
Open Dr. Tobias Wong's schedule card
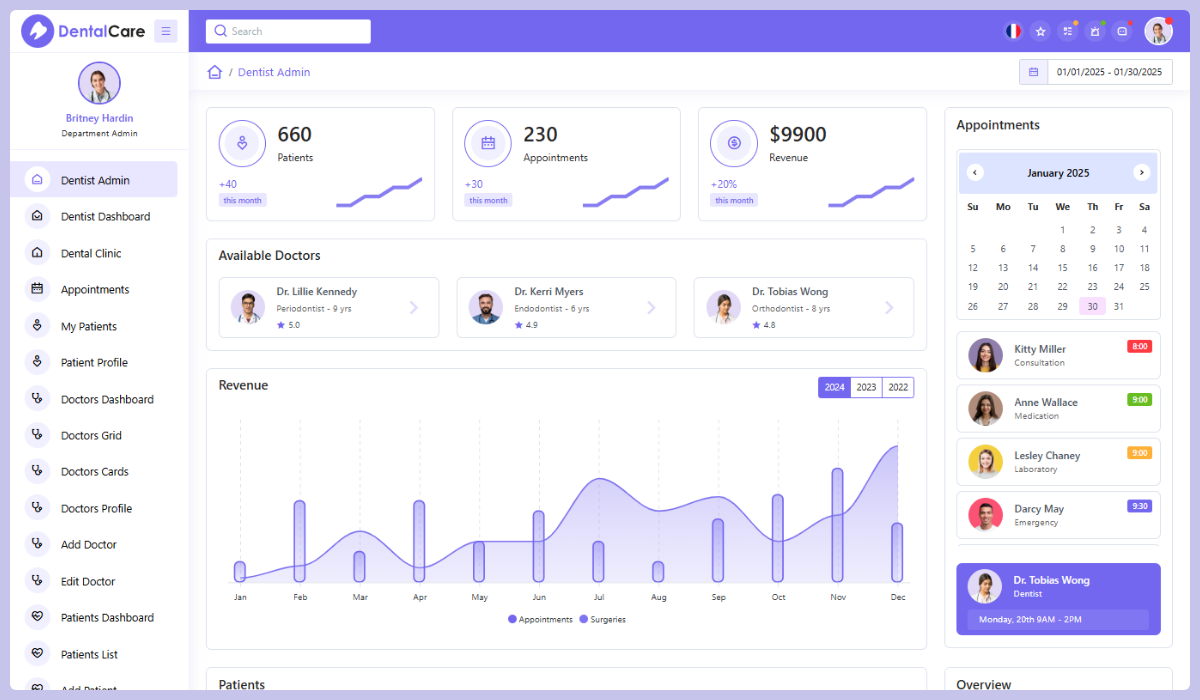click(x=1057, y=598)
